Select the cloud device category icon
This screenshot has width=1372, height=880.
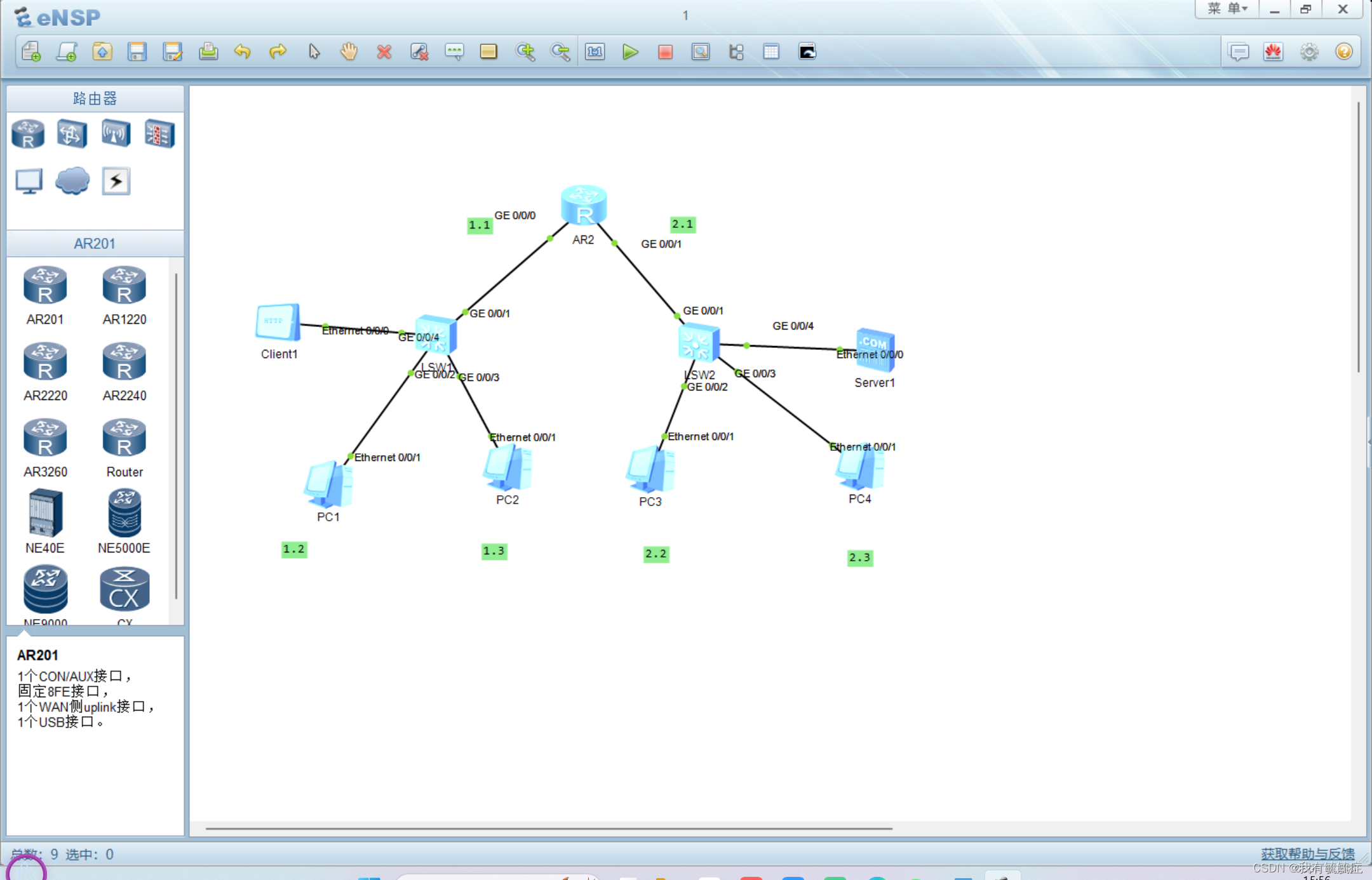(72, 181)
